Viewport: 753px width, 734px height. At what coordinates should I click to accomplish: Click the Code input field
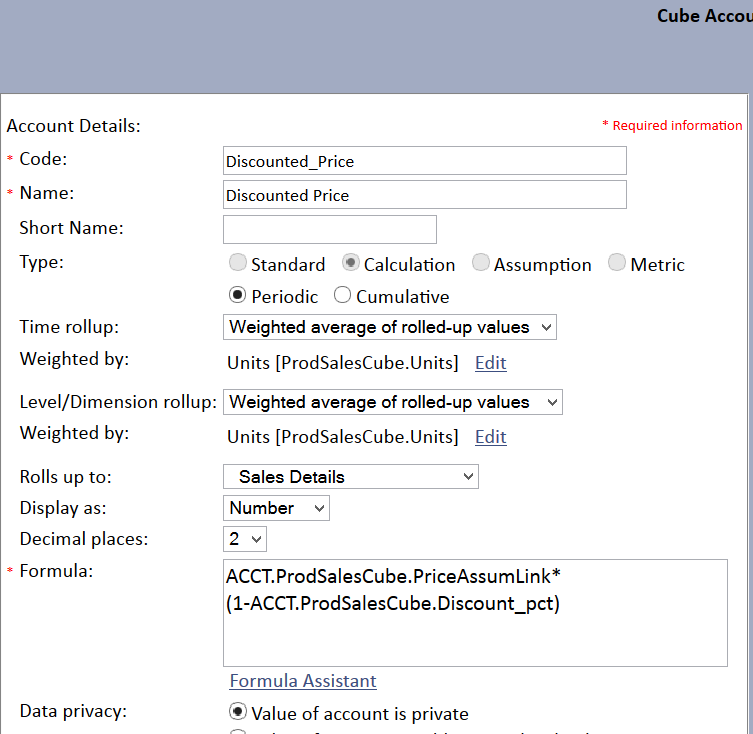click(425, 161)
